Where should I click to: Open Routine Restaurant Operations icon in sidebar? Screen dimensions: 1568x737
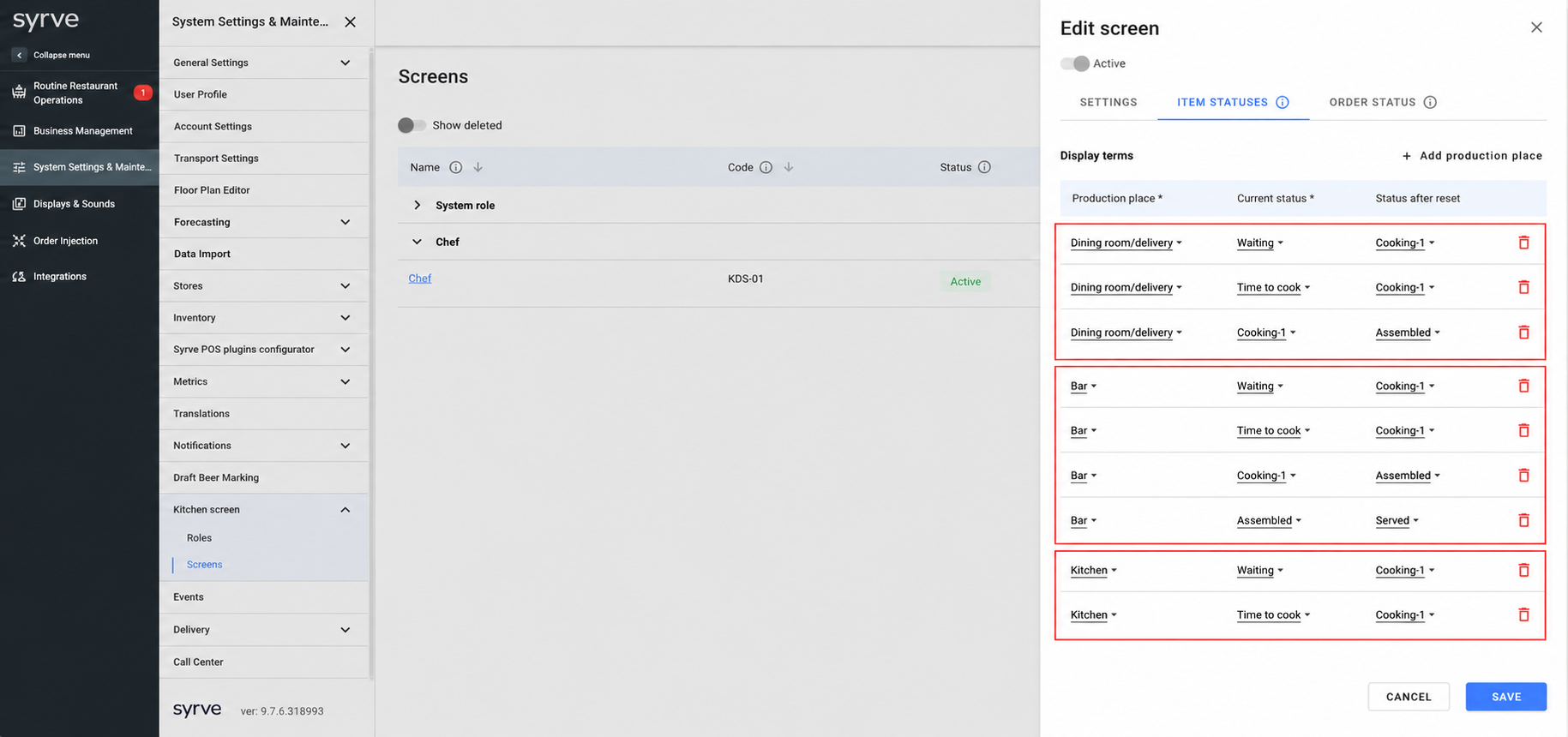point(19,93)
